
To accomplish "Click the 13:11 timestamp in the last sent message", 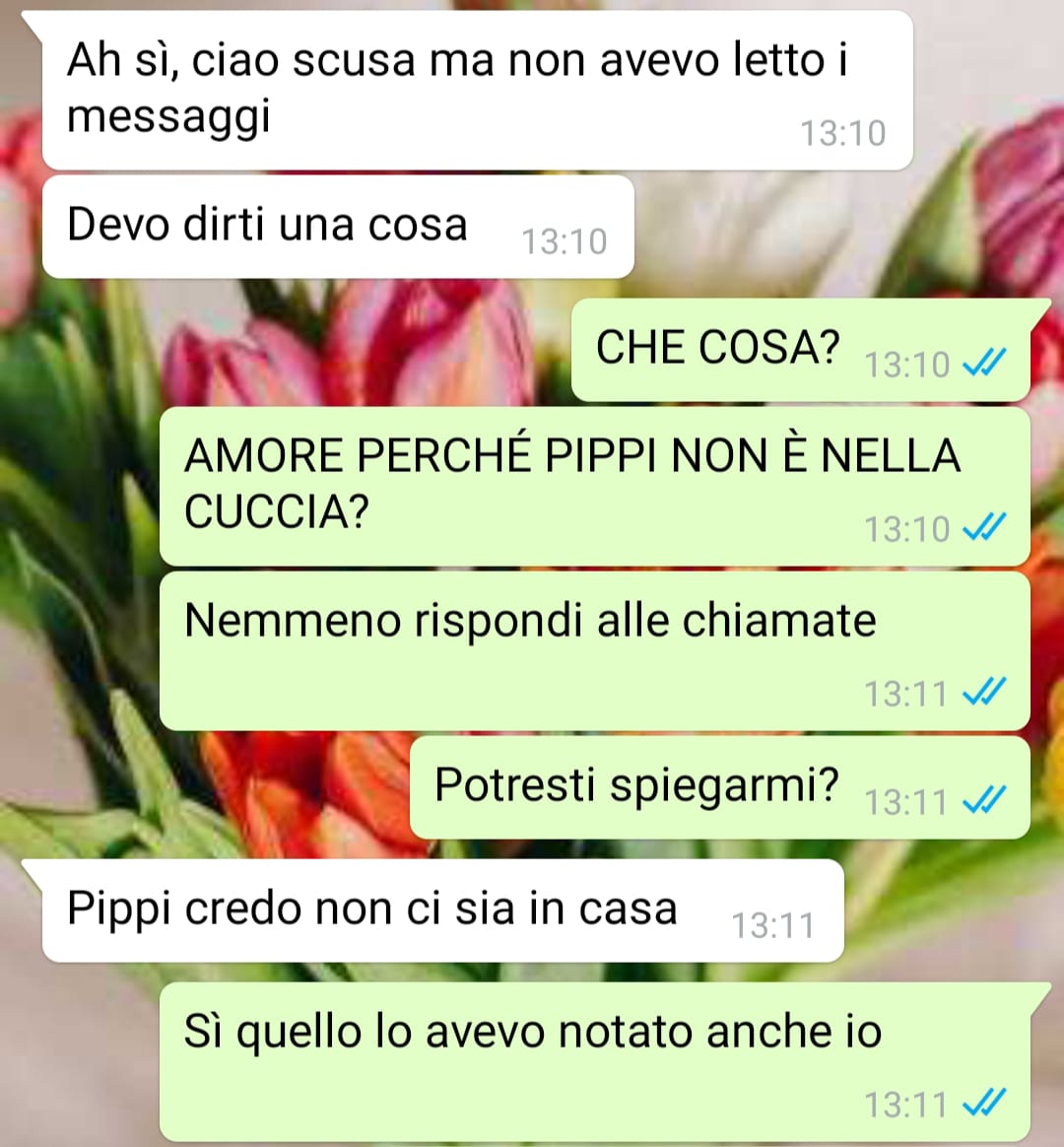I will (906, 1106).
